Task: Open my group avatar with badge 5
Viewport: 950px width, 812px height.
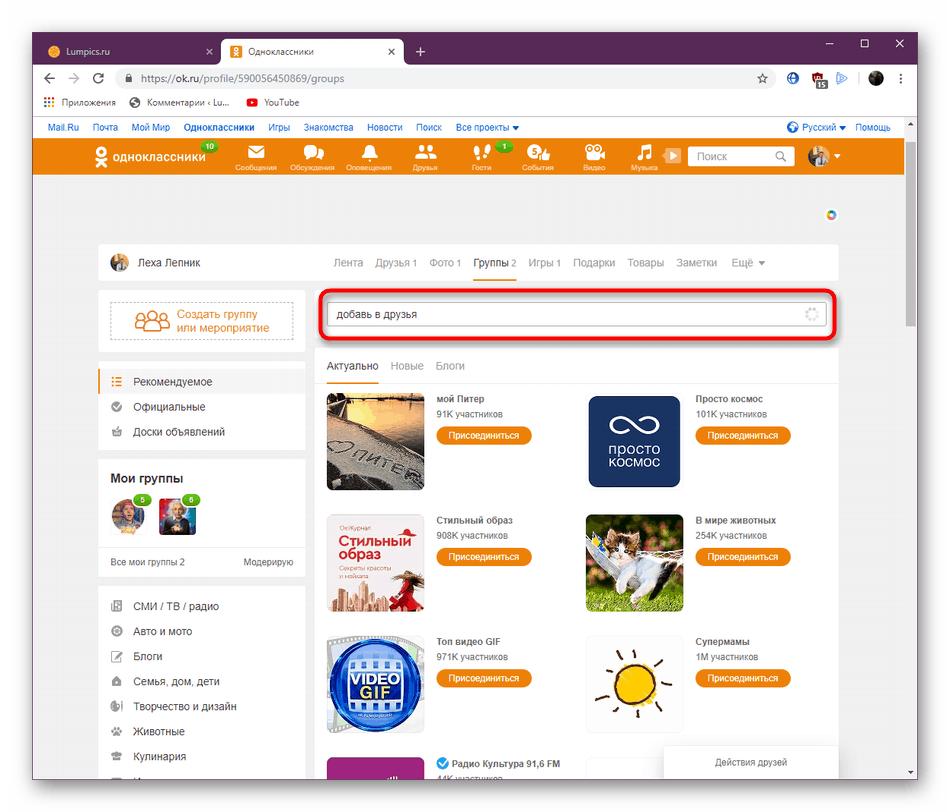Action: coord(128,516)
